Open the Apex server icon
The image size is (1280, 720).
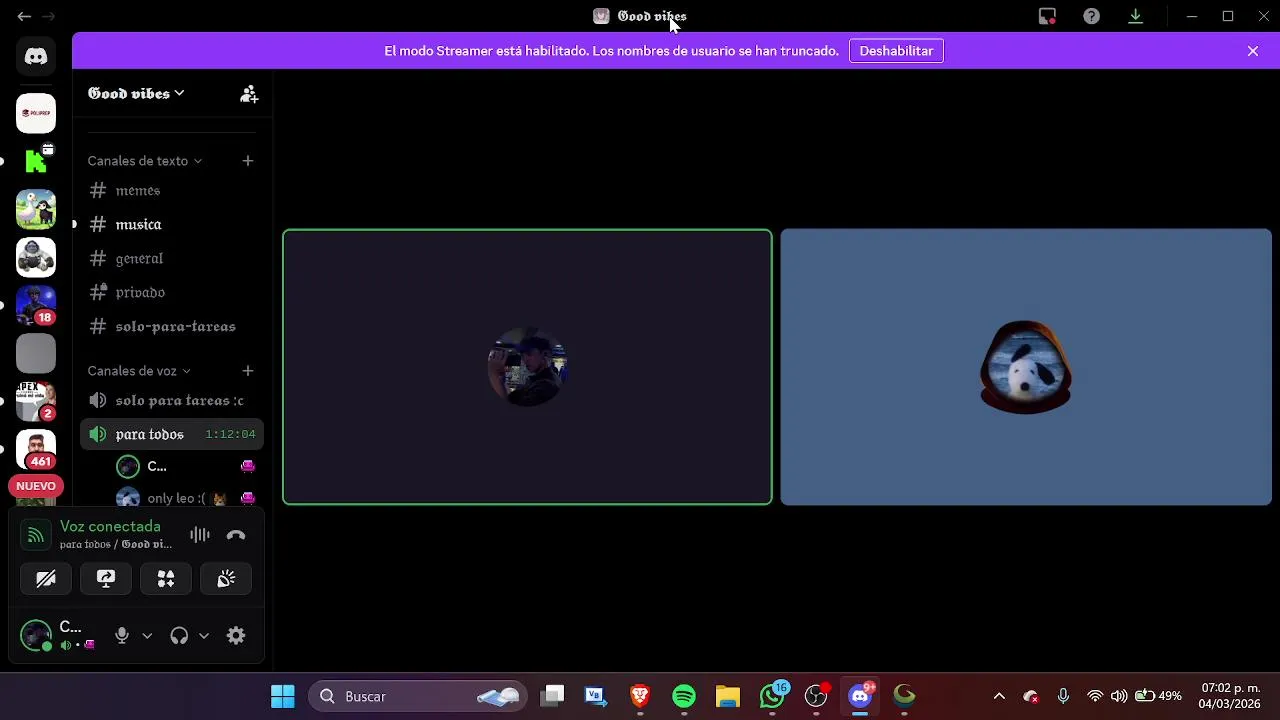pos(36,401)
